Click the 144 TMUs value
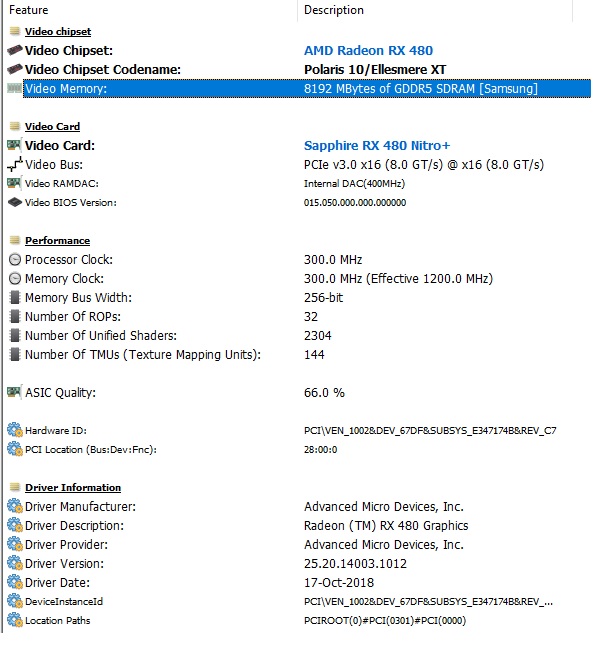 click(x=314, y=354)
